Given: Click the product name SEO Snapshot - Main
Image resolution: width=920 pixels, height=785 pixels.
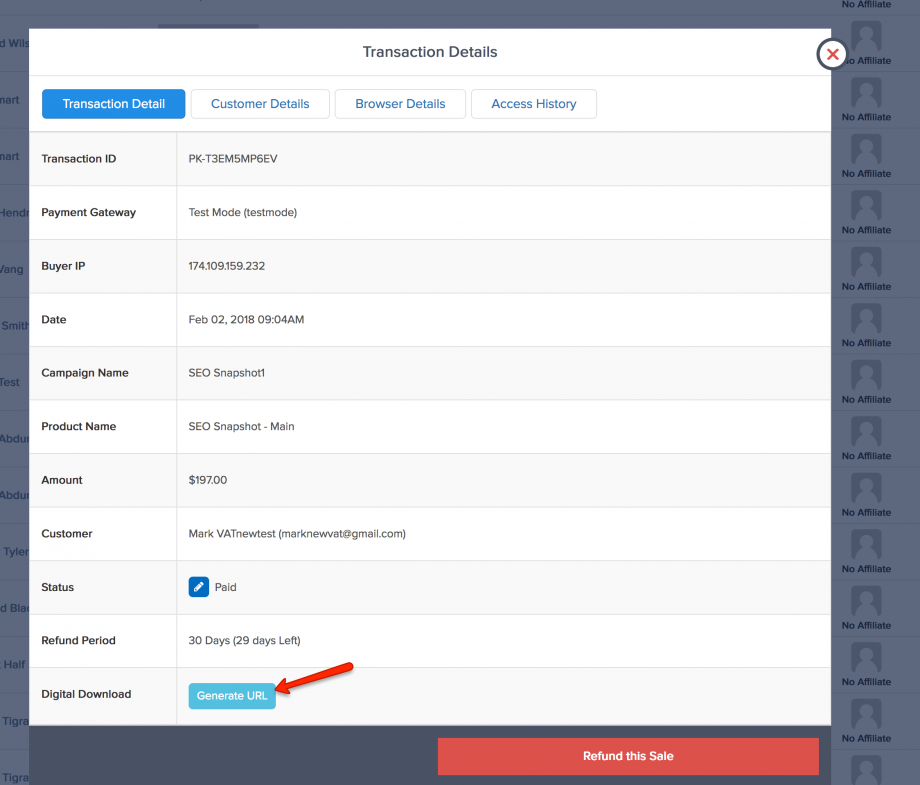Looking at the screenshot, I should tap(241, 427).
